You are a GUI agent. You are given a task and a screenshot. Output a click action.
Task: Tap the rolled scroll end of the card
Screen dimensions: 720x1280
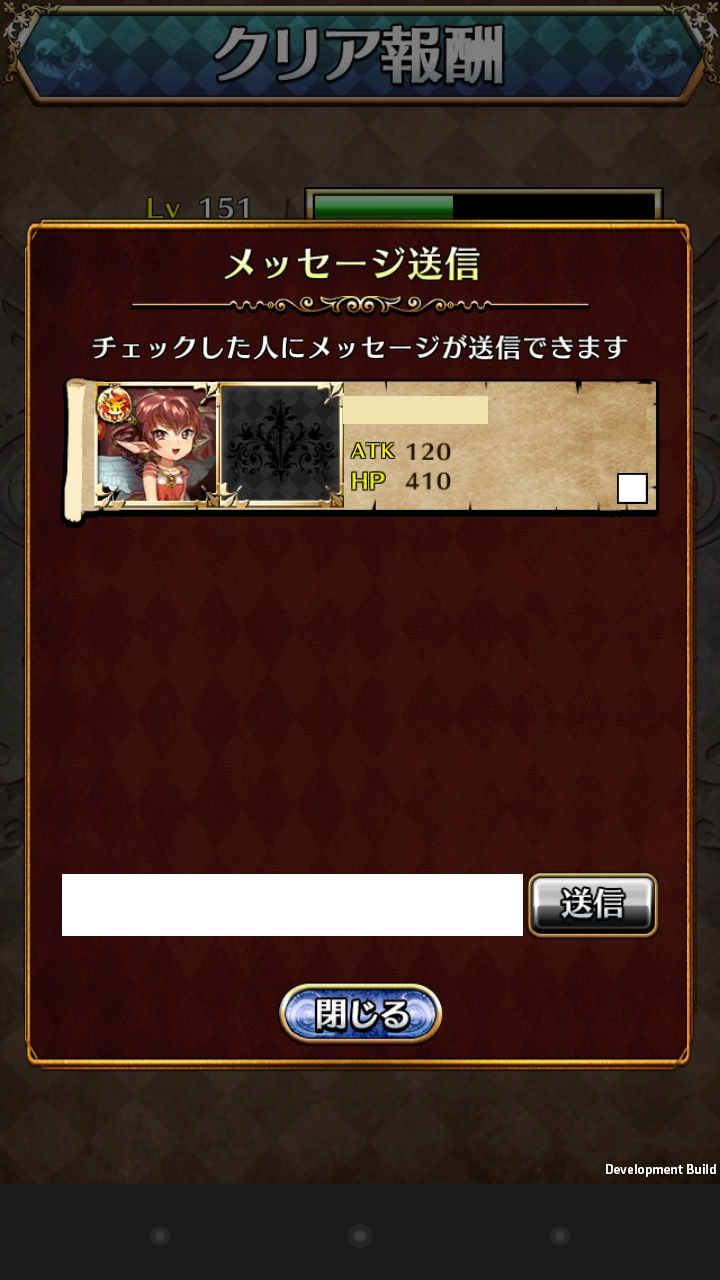tap(79, 451)
